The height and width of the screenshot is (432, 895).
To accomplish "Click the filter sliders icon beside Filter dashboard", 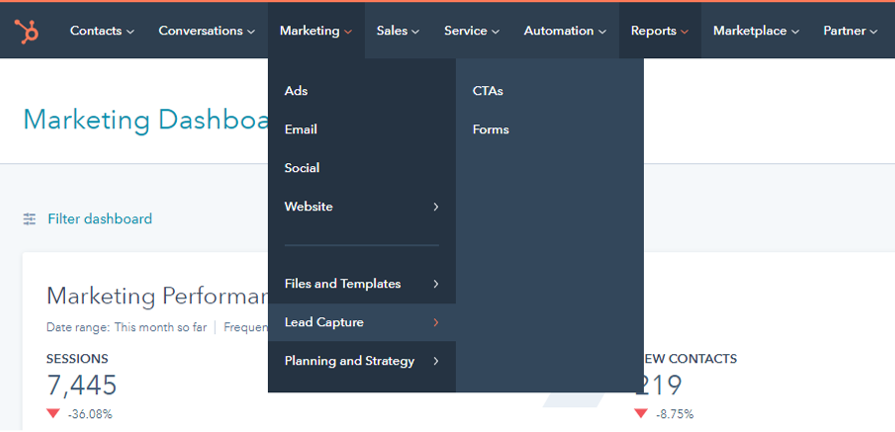I will [29, 219].
